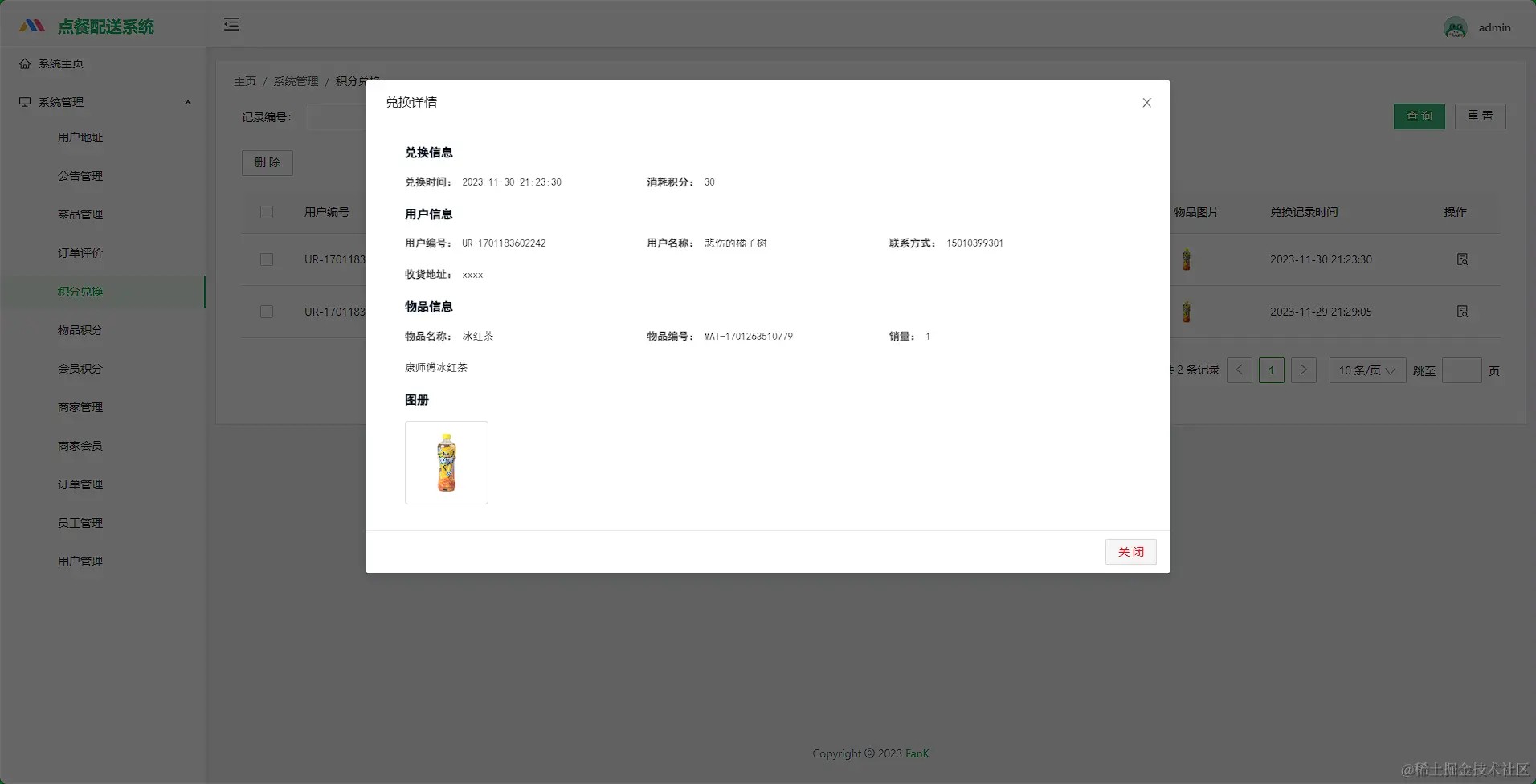Viewport: 1536px width, 784px height.
Task: Click the 重置 button
Action: coord(1480,116)
